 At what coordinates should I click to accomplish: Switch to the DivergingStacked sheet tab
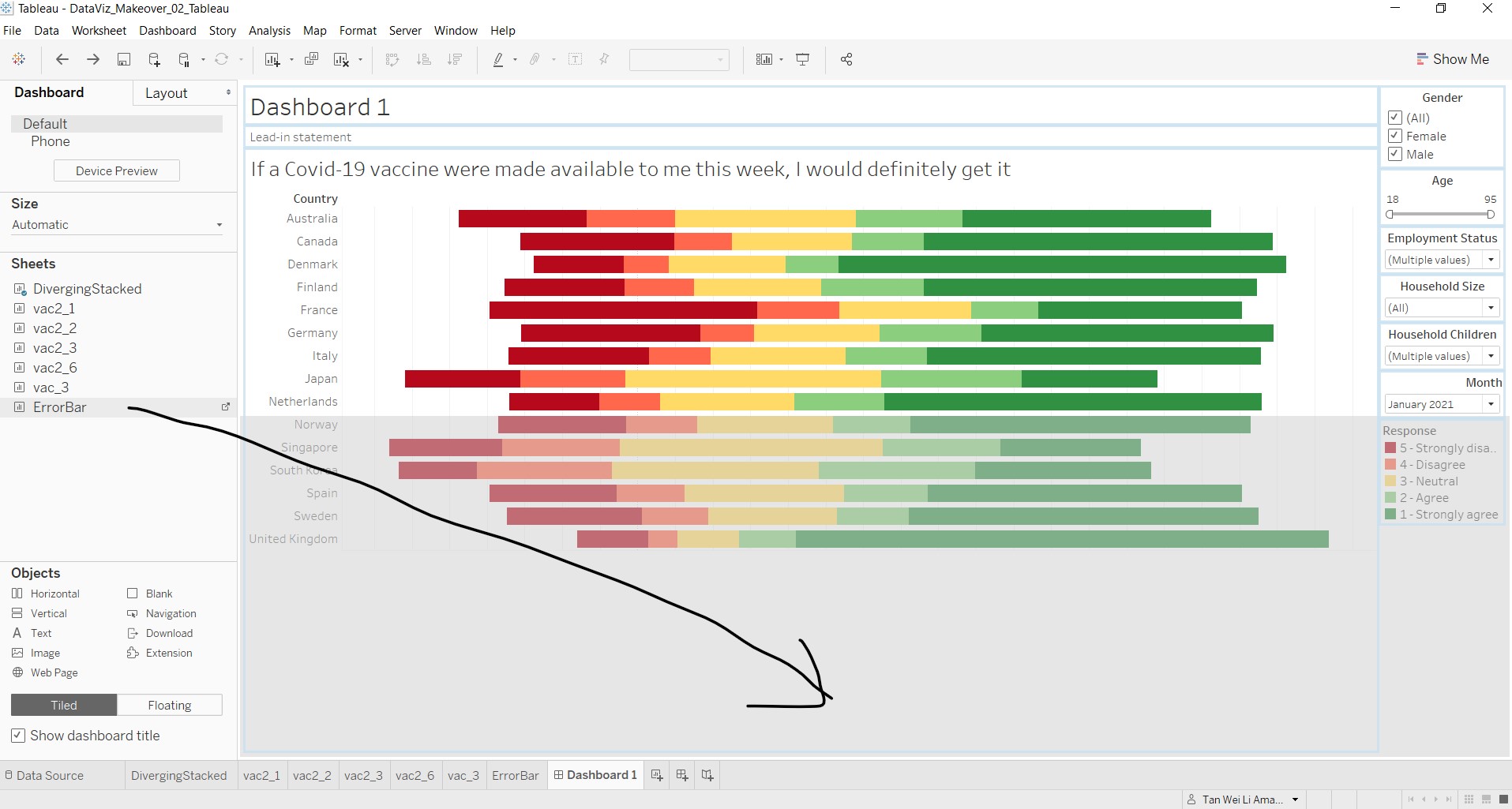click(x=178, y=775)
